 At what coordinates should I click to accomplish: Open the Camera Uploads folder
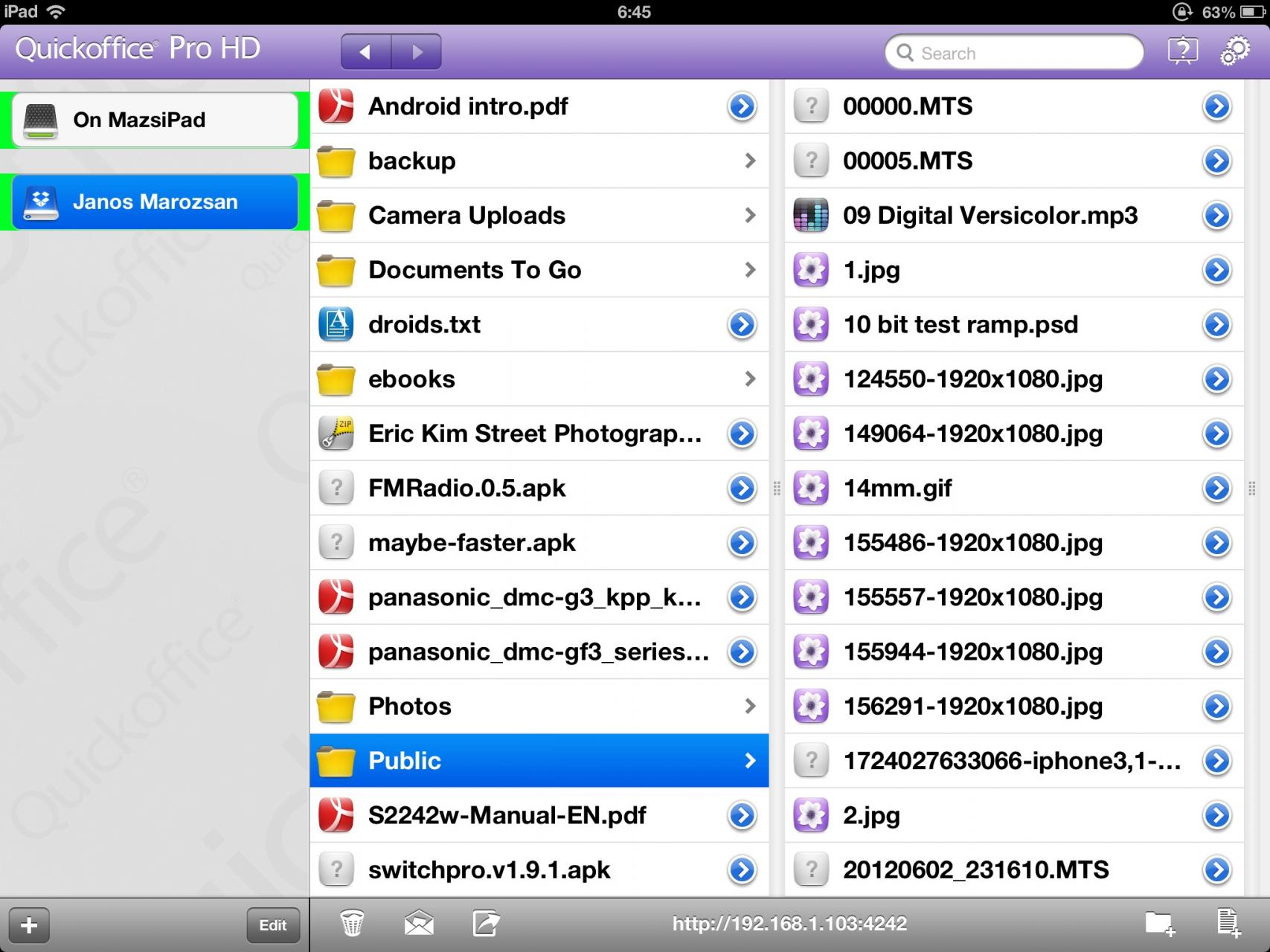539,216
